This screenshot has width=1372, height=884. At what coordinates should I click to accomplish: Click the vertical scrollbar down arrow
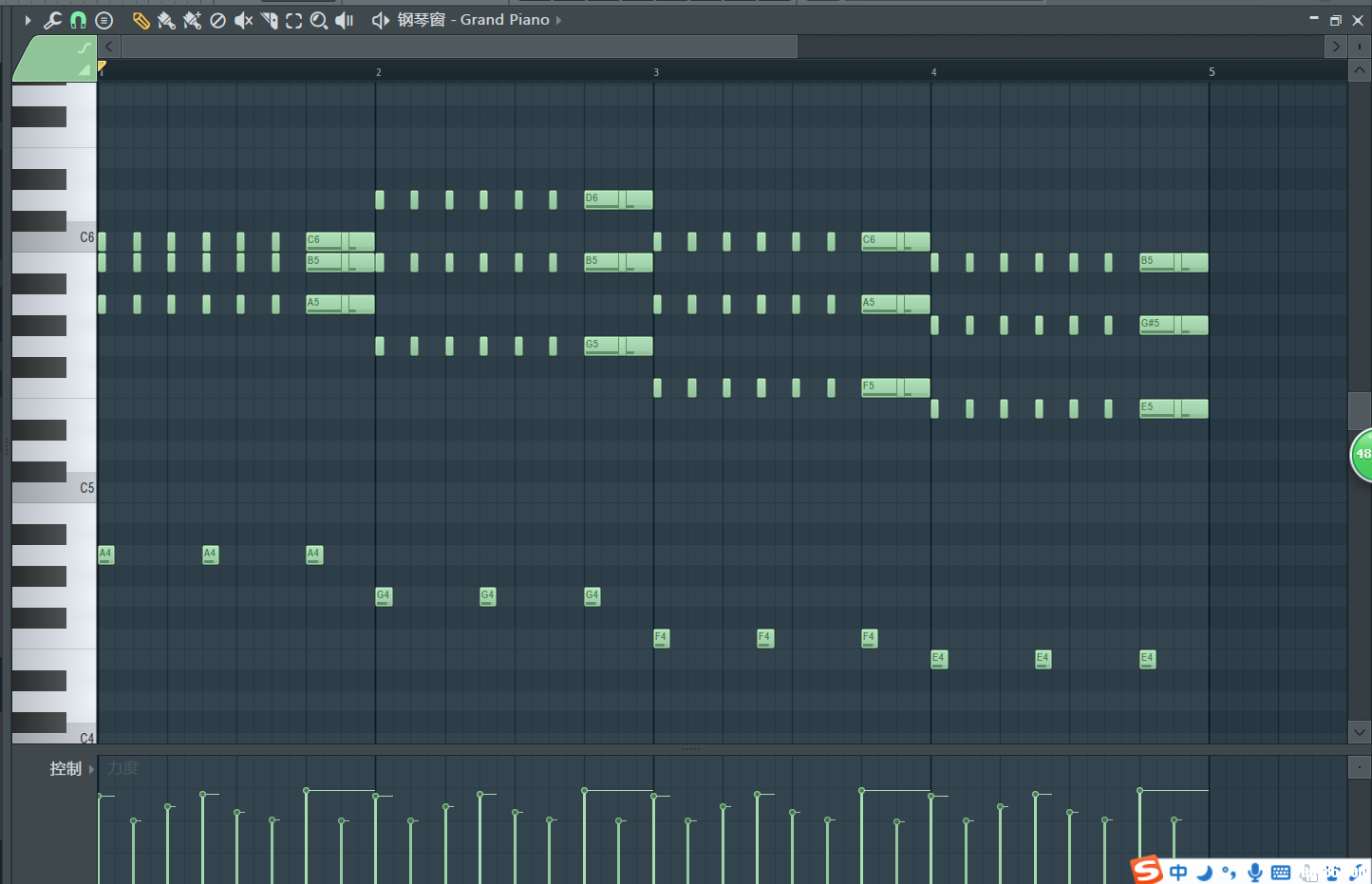[1360, 732]
